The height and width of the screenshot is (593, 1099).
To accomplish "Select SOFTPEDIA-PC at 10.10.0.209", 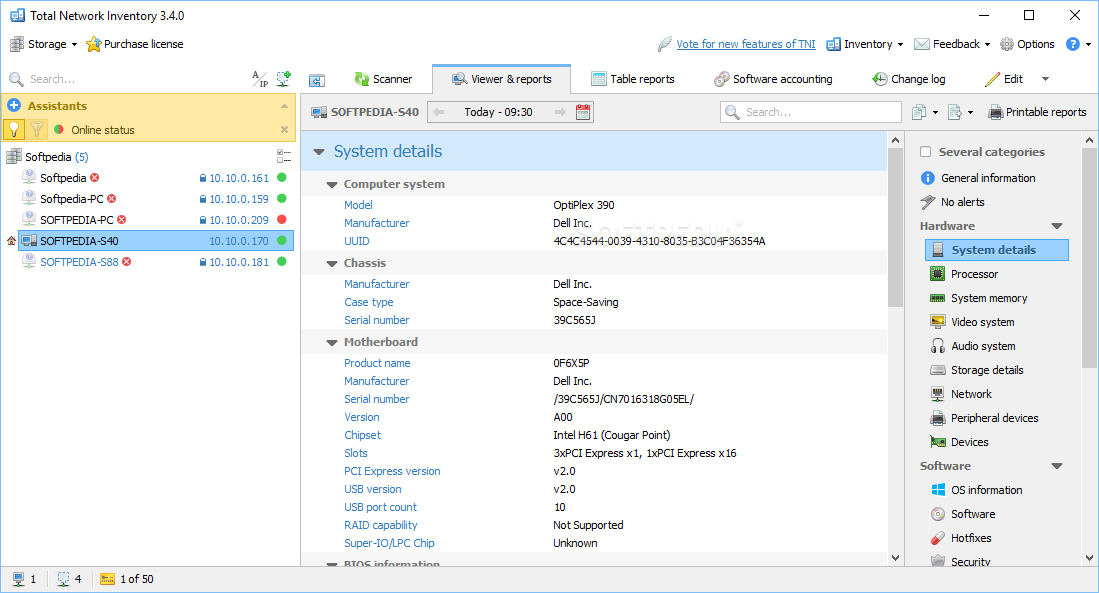I will [156, 220].
